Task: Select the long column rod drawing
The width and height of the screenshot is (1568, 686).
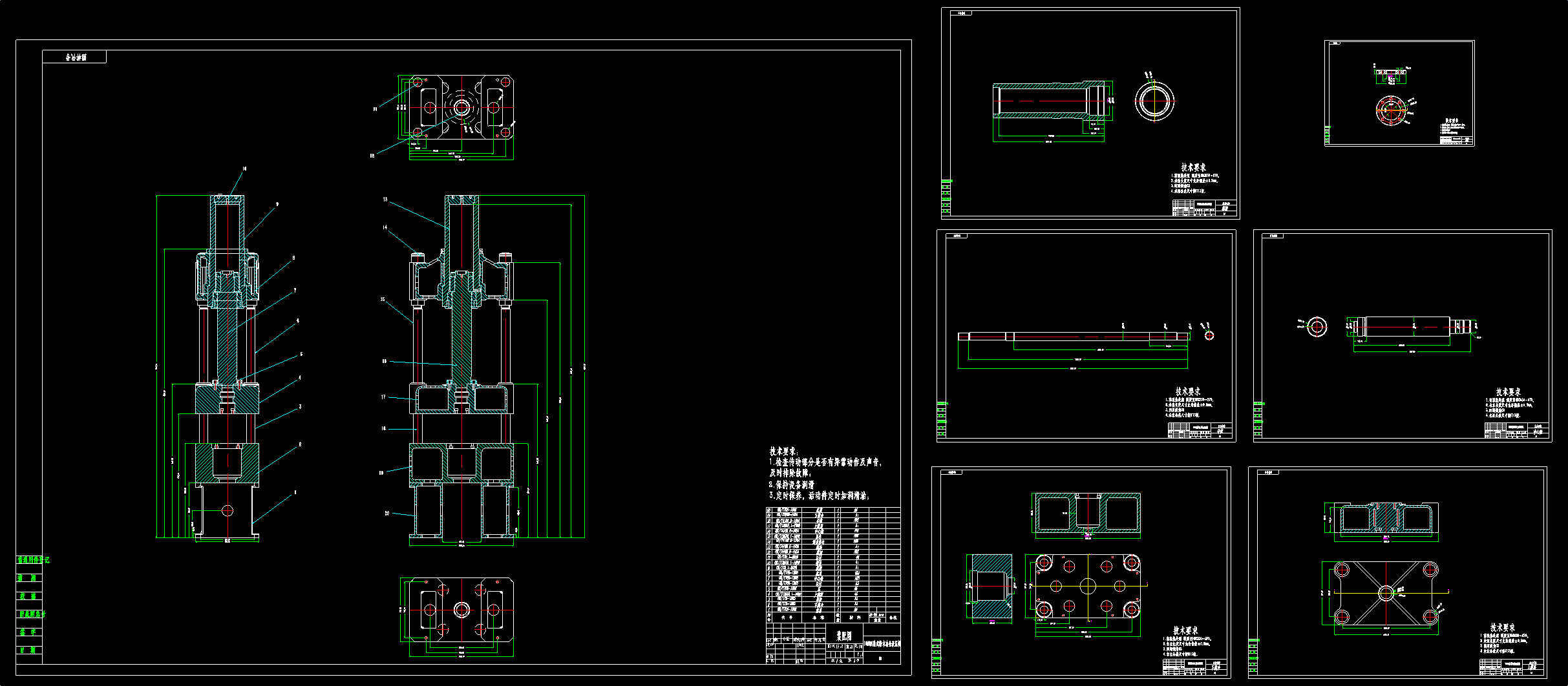Action: (1074, 336)
